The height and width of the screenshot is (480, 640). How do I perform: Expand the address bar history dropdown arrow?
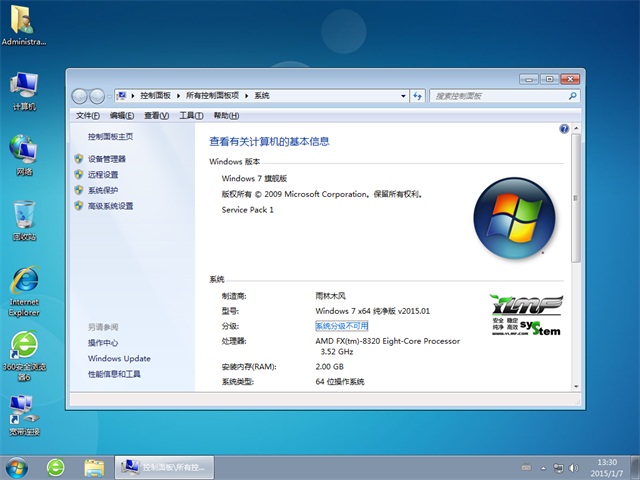(403, 96)
